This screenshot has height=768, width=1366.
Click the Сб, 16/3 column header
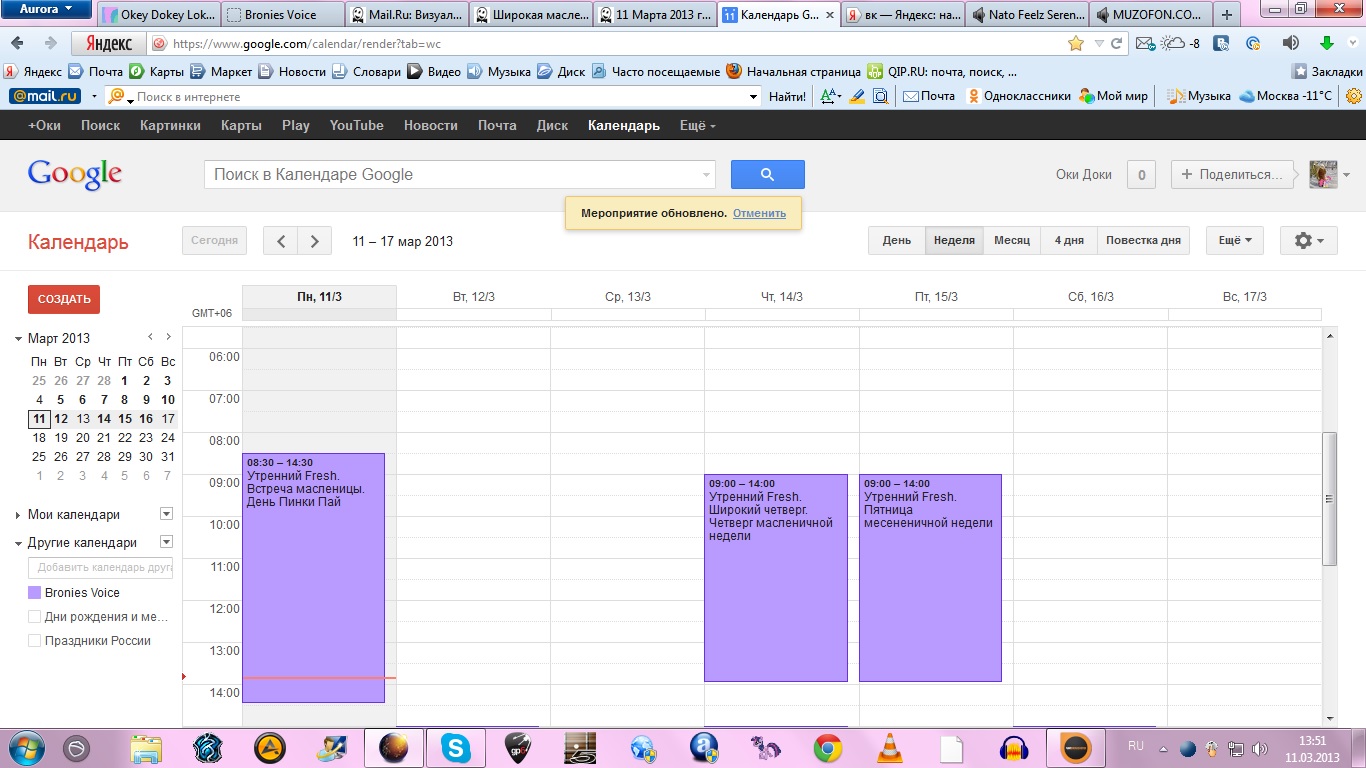[1090, 297]
